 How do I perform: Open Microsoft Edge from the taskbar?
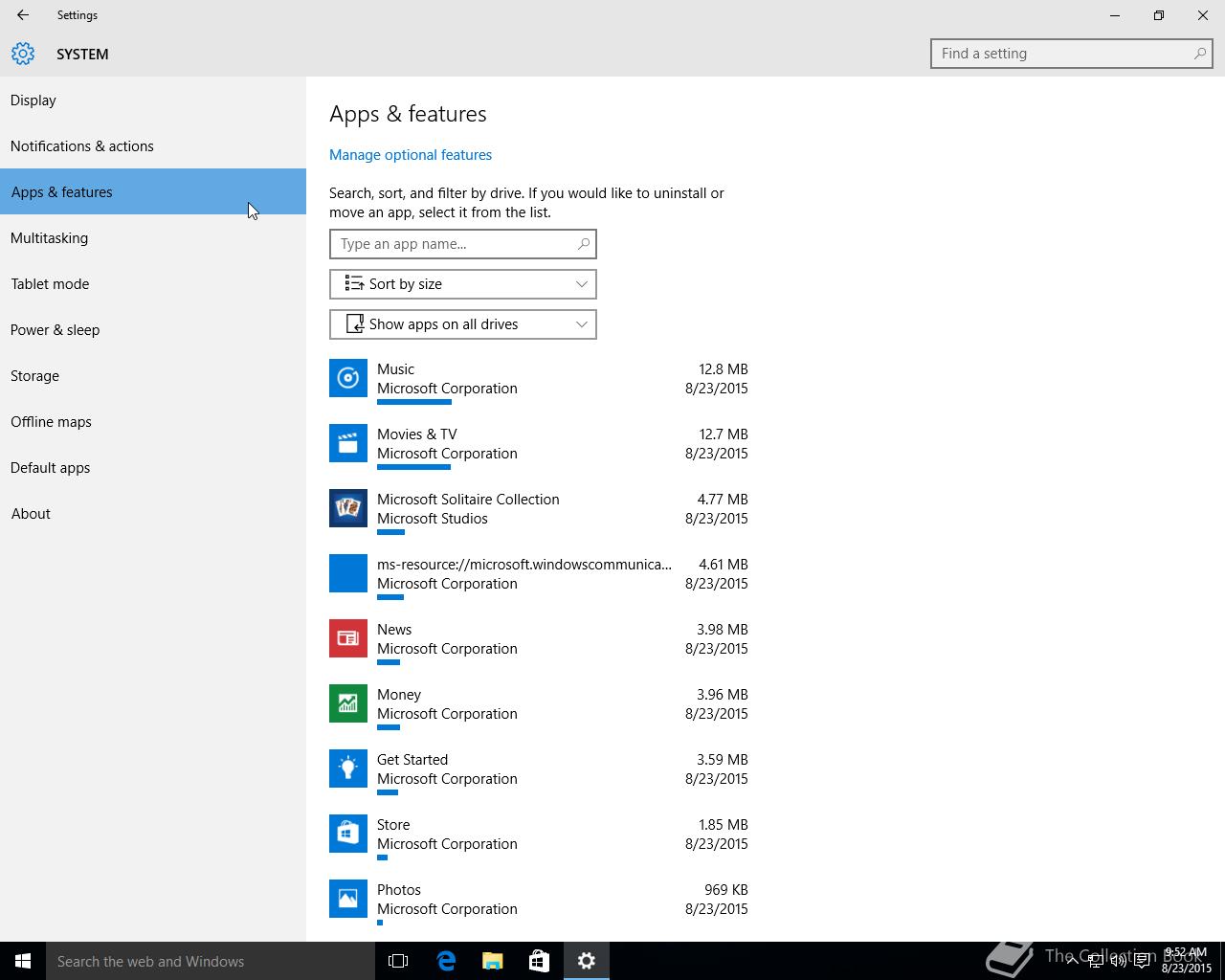tap(446, 961)
